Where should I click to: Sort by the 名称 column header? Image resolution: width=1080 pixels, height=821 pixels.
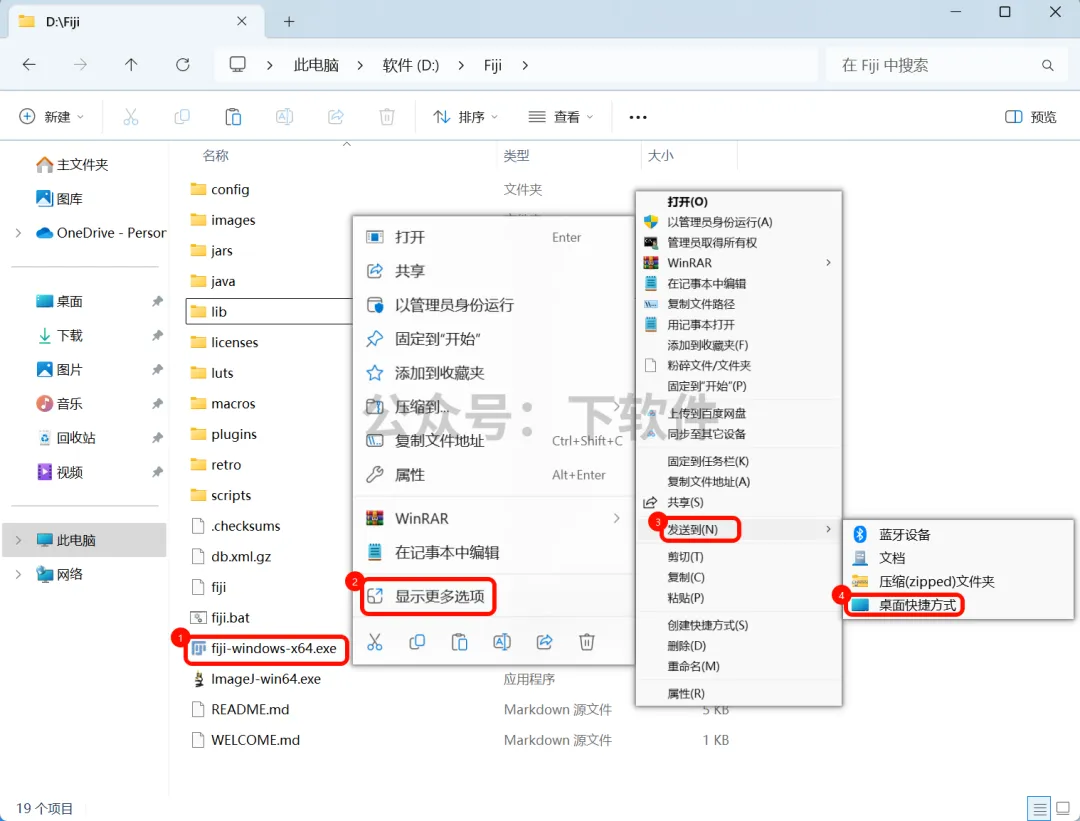point(216,156)
